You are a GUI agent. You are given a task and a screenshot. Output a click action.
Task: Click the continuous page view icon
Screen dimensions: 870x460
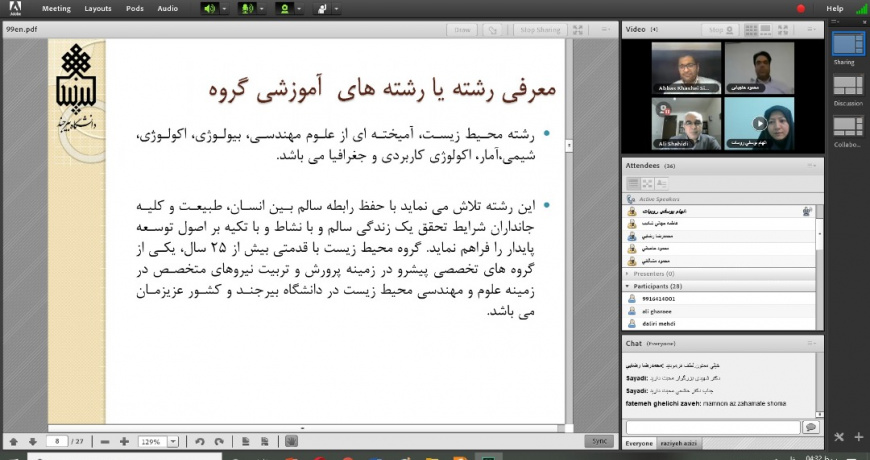click(265, 442)
